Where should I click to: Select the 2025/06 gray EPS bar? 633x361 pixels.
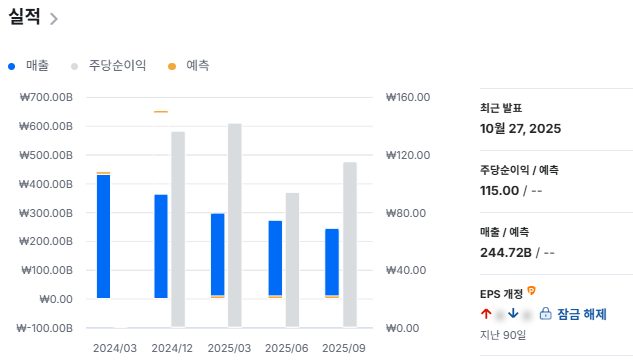click(x=292, y=260)
